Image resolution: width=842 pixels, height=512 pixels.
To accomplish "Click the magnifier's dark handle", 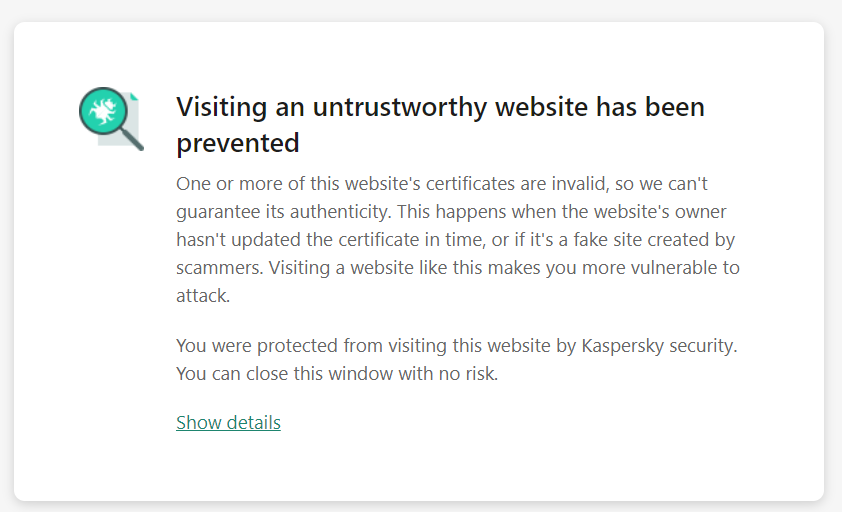I will point(132,140).
